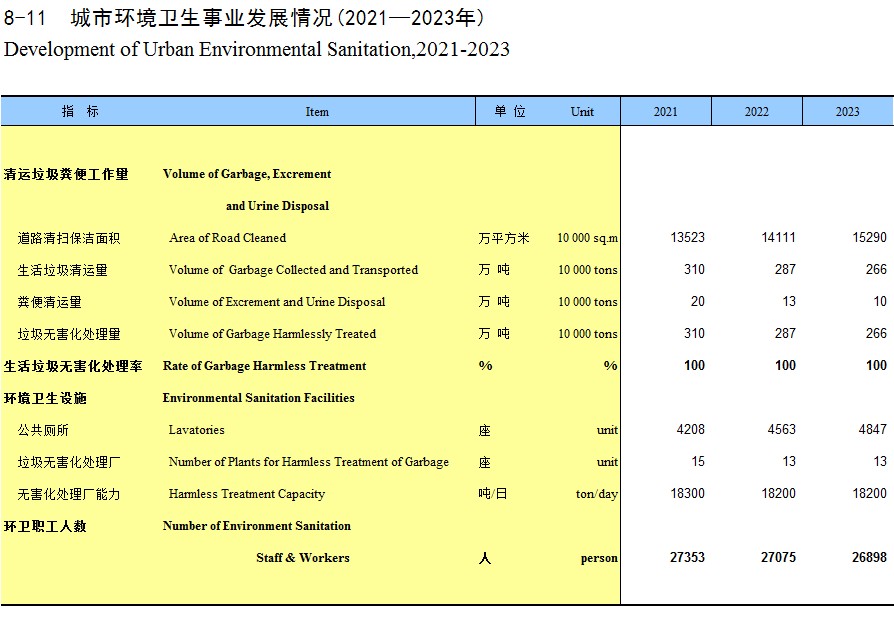894x638 pixels.
Task: Click 'Rate of Garbage Harmless Treatment' label
Action: point(265,365)
